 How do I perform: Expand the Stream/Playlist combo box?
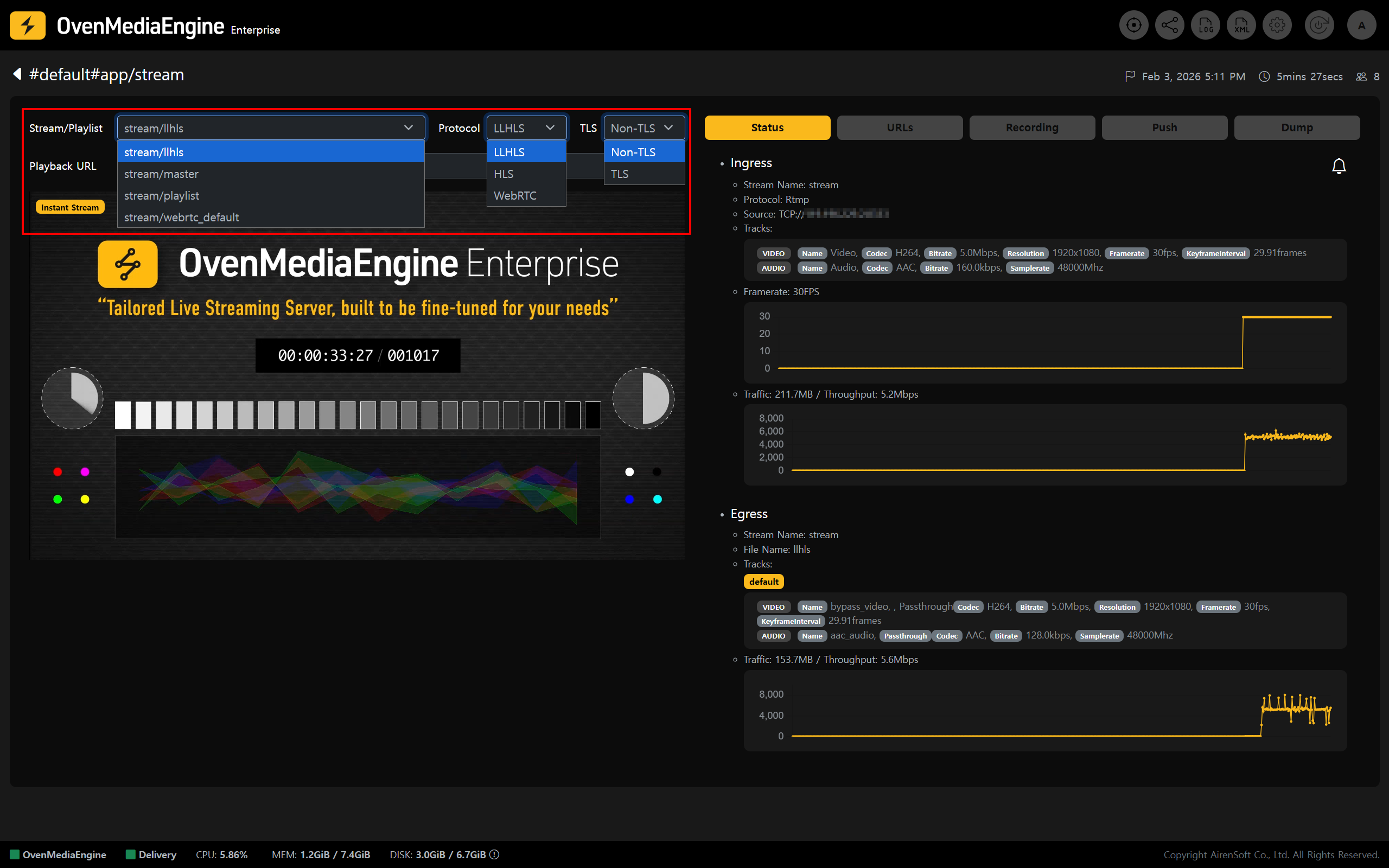click(270, 127)
